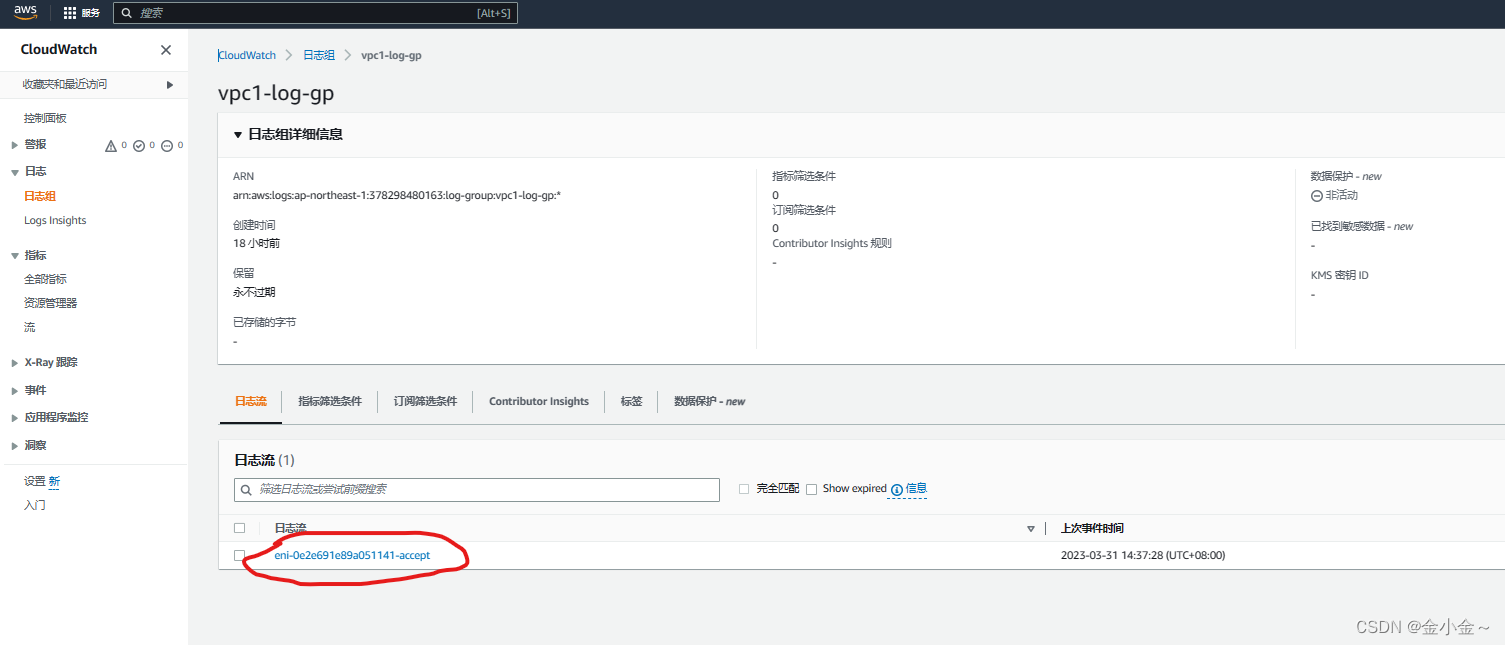Click the 18 小时前 creation time value
The height and width of the screenshot is (645, 1505).
(256, 243)
